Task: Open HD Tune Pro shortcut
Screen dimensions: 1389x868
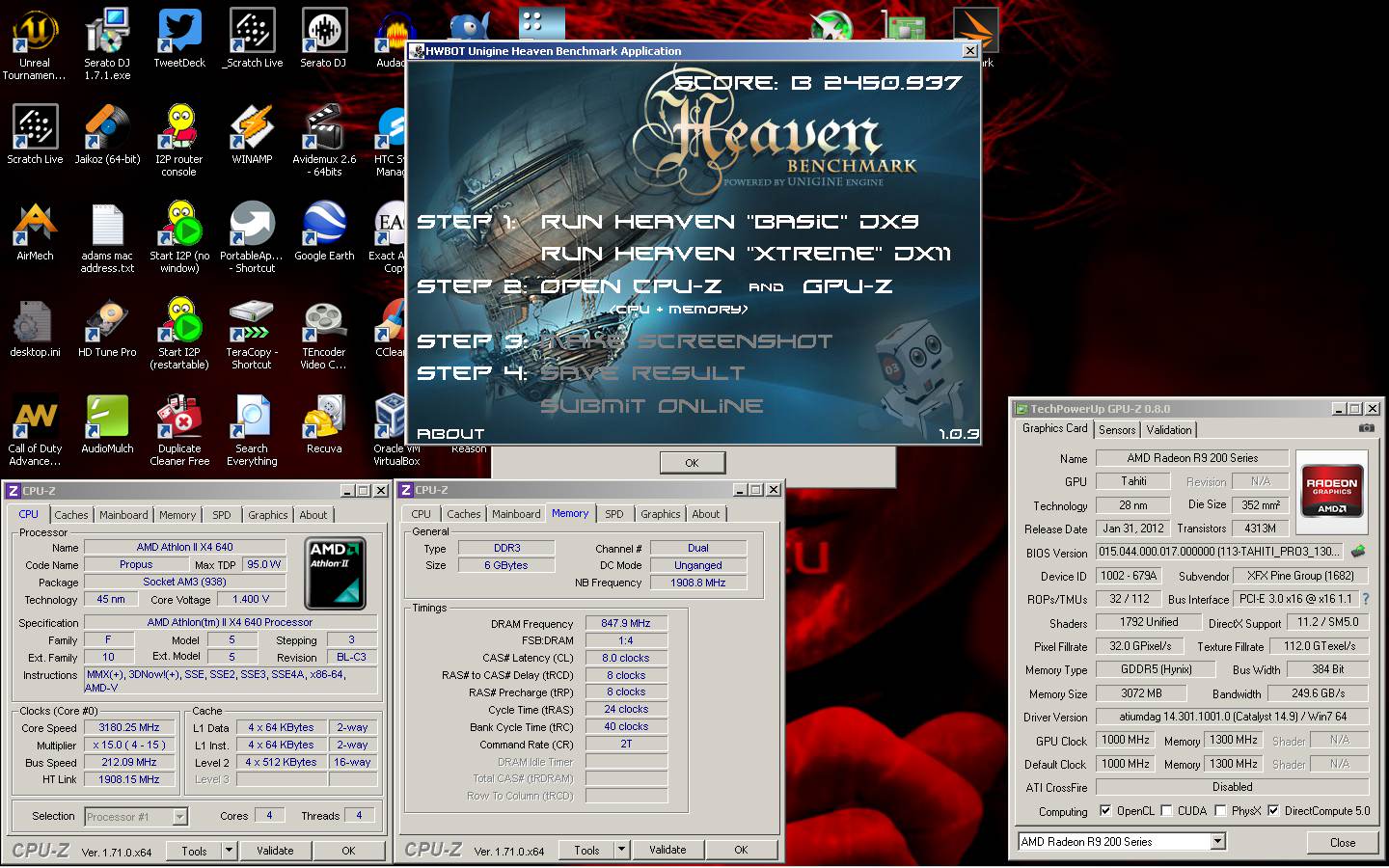Action: (107, 328)
